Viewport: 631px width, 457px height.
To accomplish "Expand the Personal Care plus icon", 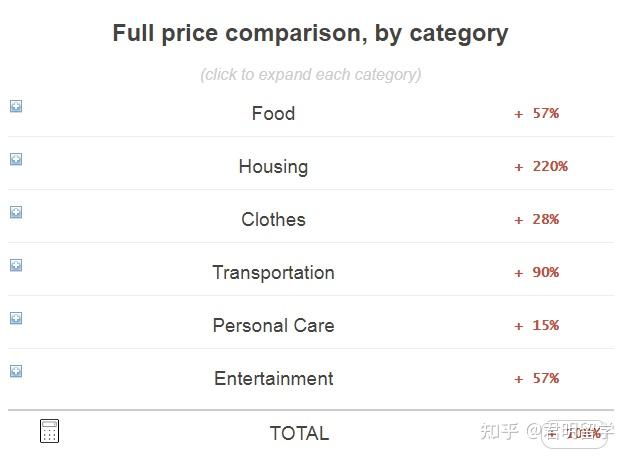I will 16,318.
